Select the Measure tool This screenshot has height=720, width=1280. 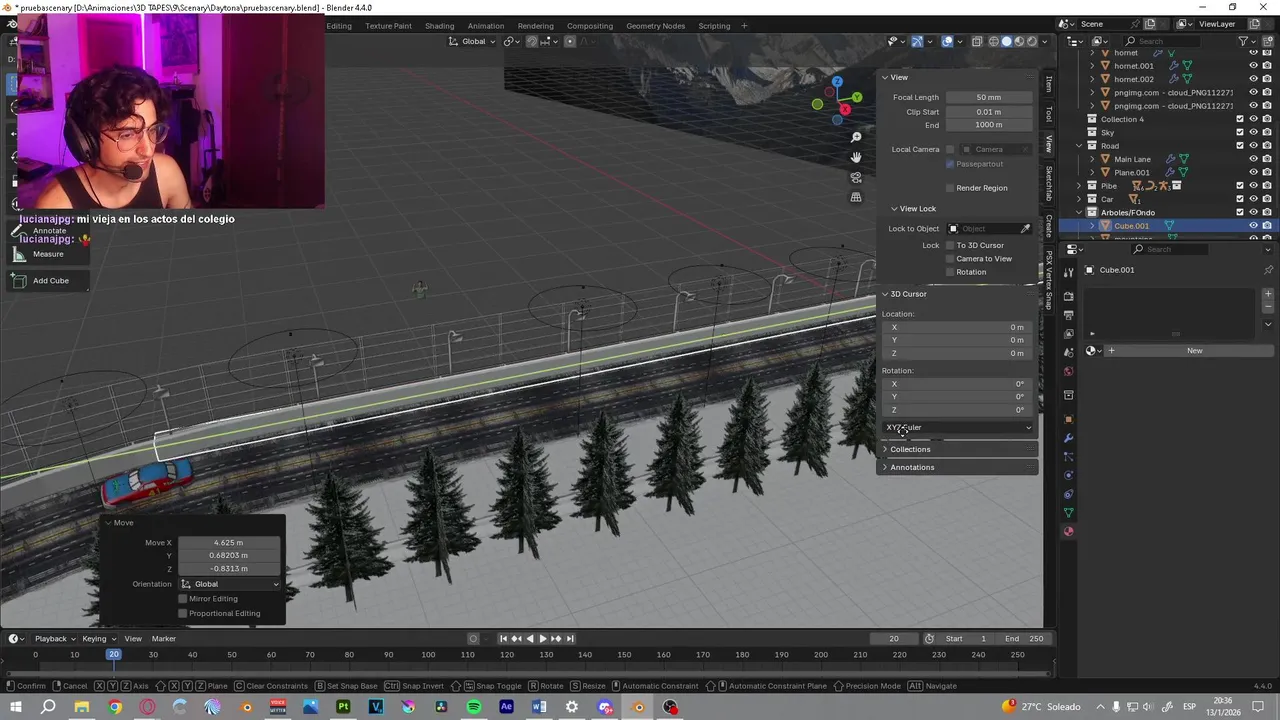point(48,254)
